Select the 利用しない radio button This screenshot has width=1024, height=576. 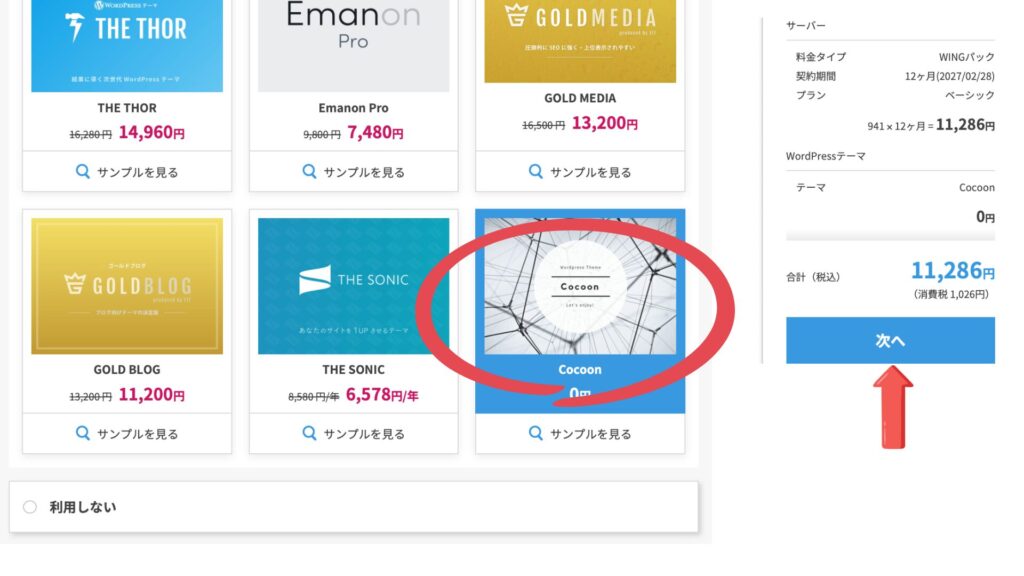pos(30,507)
